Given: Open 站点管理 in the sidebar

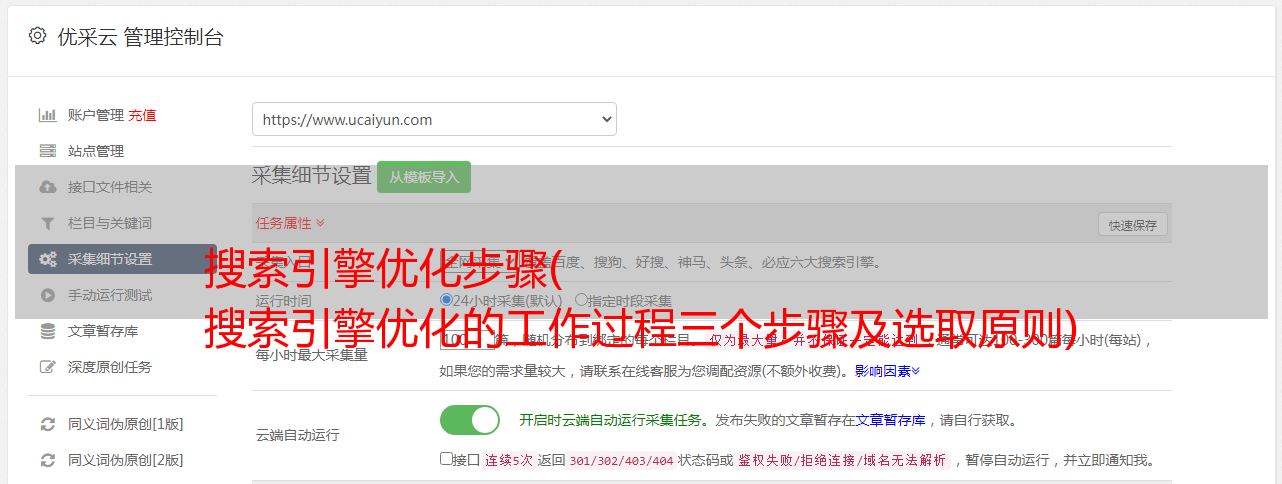Looking at the screenshot, I should [x=96, y=151].
